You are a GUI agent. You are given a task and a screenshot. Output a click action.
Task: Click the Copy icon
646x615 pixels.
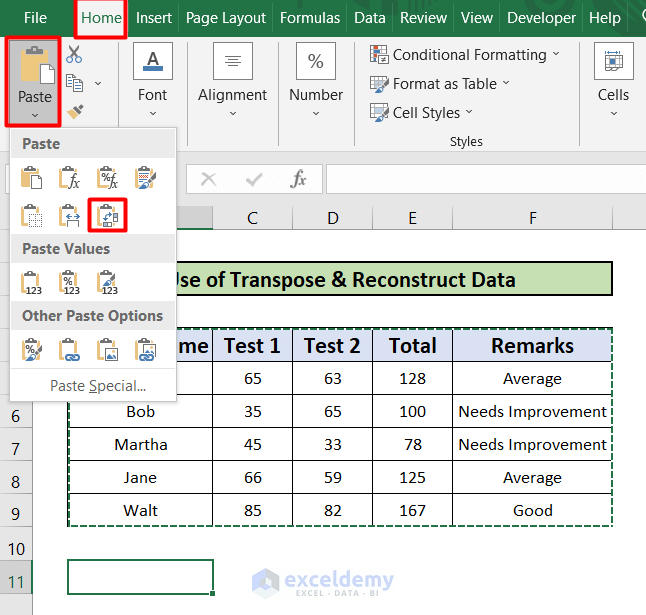coord(75,83)
